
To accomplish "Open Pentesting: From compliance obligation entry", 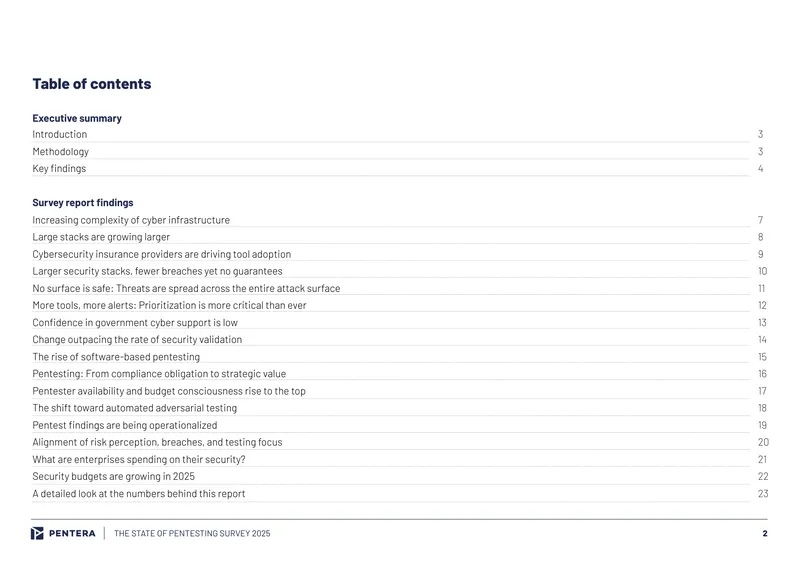I will tap(159, 374).
